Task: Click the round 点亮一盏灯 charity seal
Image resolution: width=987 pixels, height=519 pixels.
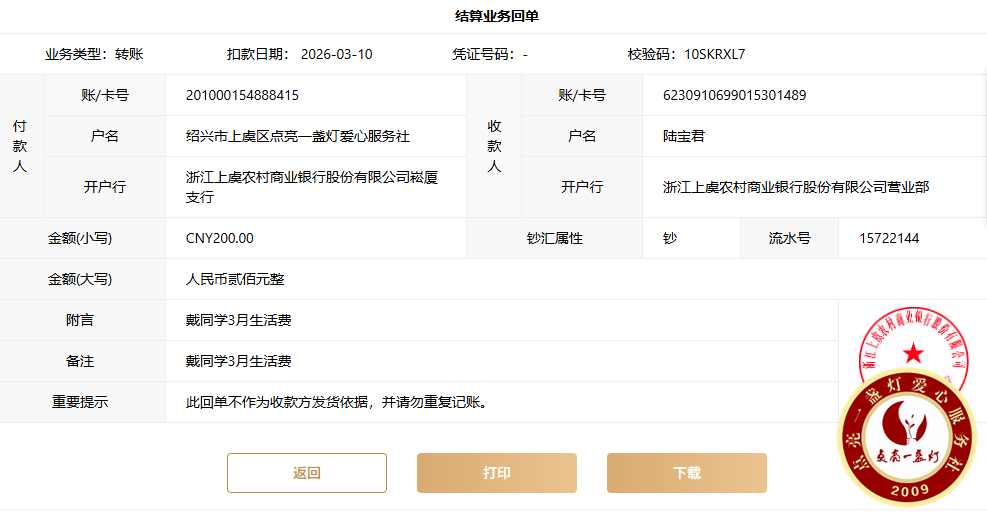Action: tap(912, 443)
